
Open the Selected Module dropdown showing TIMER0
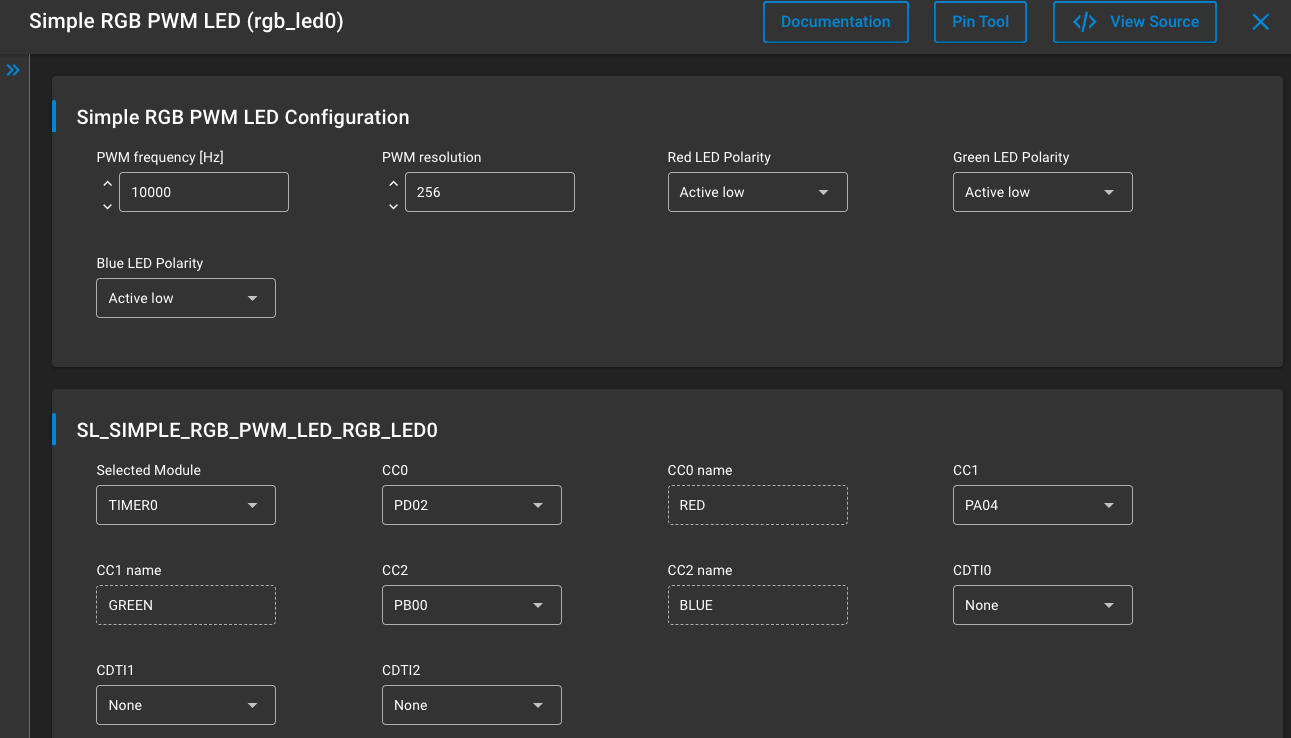[x=185, y=505]
